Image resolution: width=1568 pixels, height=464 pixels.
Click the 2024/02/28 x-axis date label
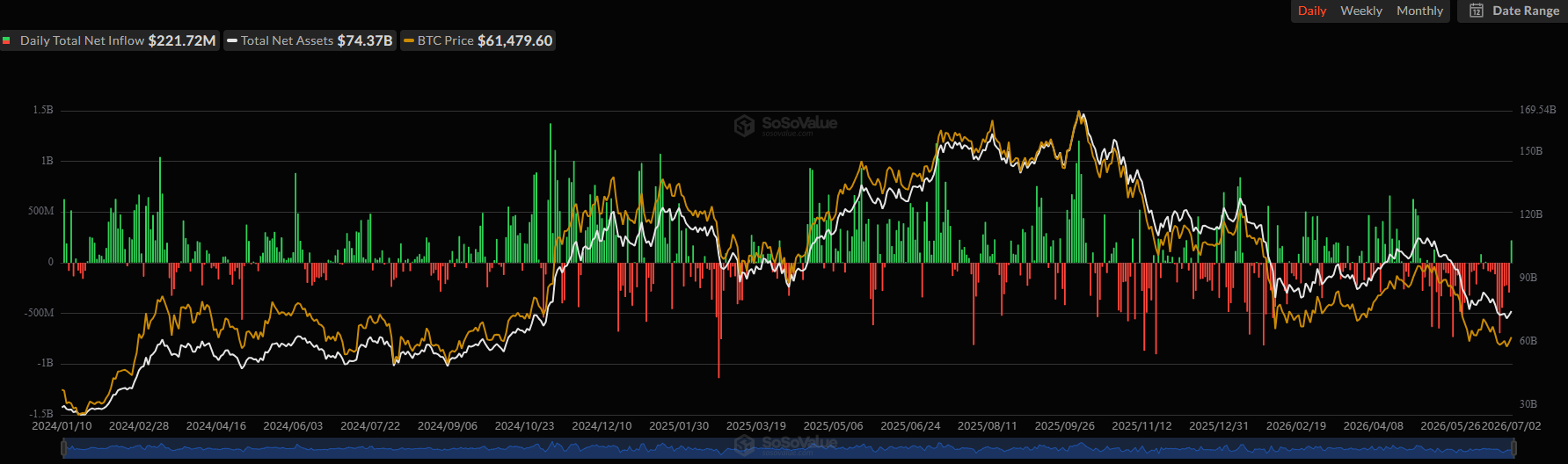139,425
